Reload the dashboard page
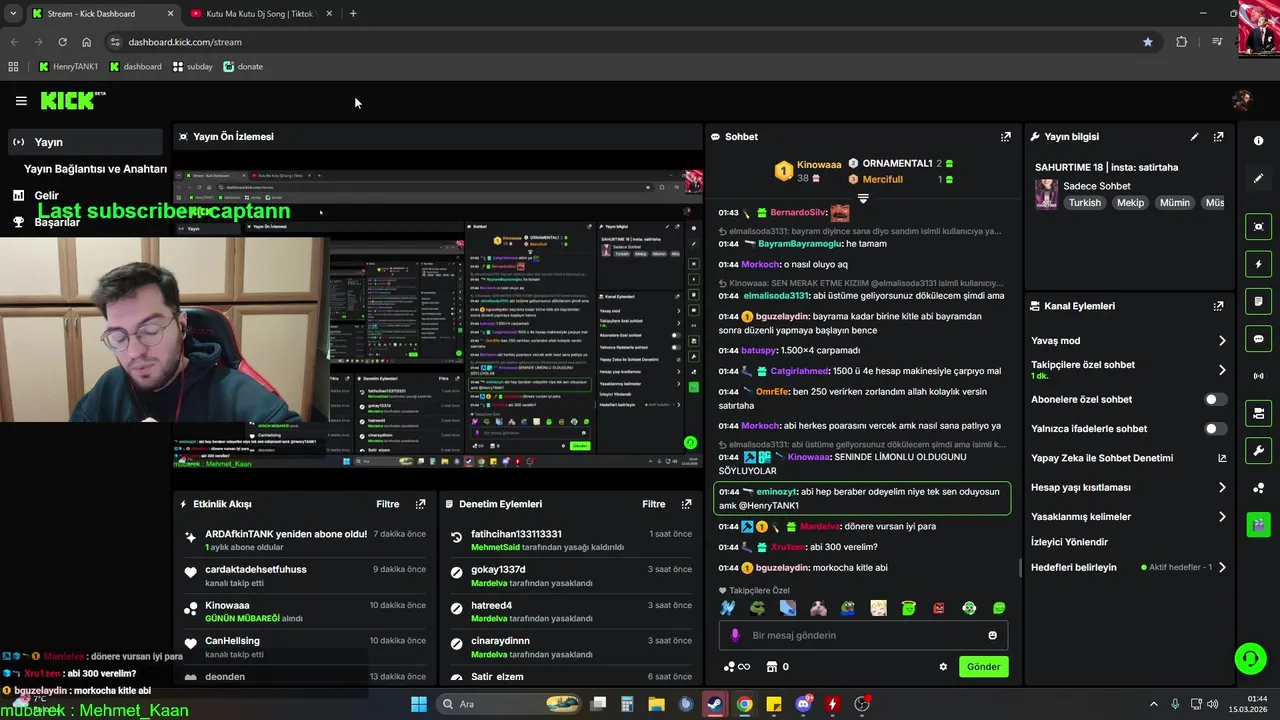 click(x=62, y=42)
